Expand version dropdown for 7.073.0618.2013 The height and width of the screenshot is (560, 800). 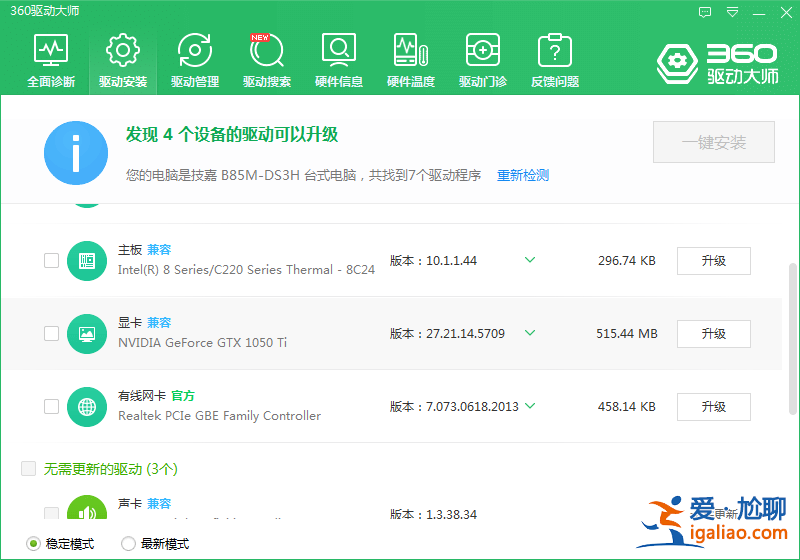click(530, 406)
